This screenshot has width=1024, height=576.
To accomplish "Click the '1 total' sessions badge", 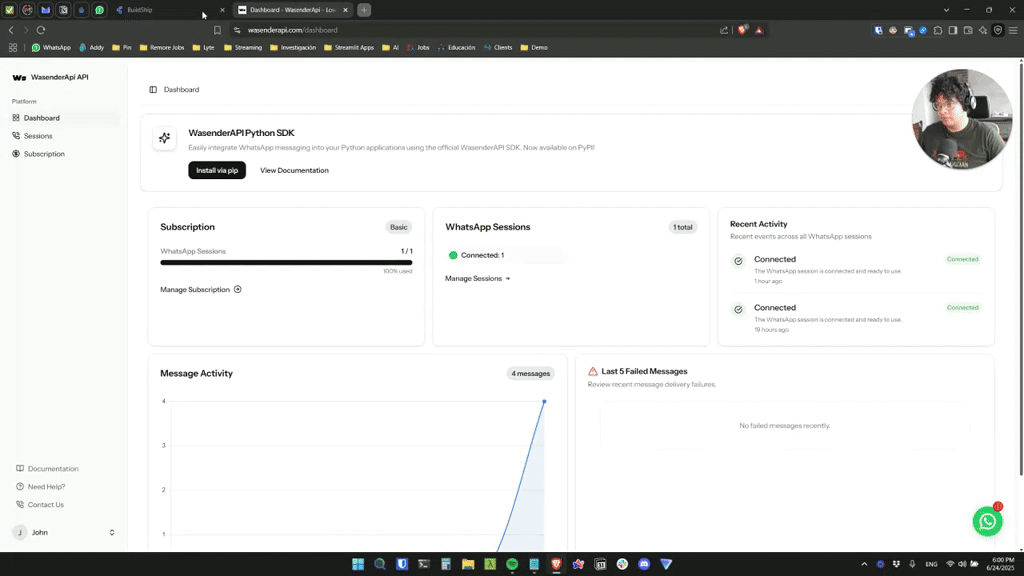I will 682,227.
